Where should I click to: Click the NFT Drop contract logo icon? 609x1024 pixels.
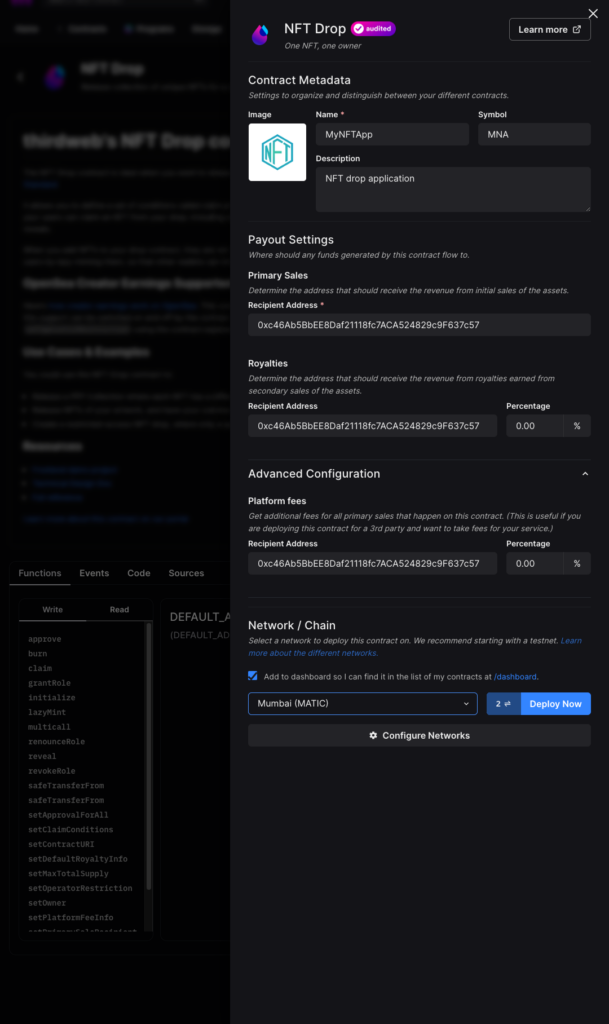(x=260, y=34)
